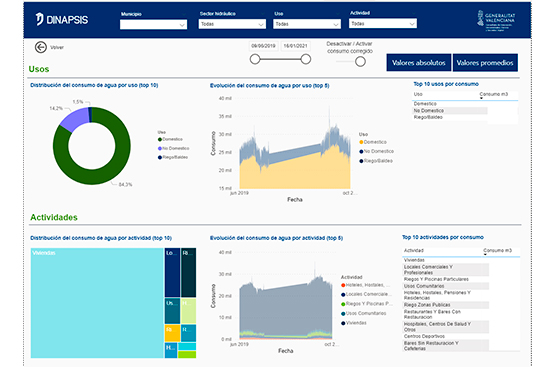Click the Valores absolutos button
Image resolution: width=555 pixels, height=367 pixels.
[418, 63]
